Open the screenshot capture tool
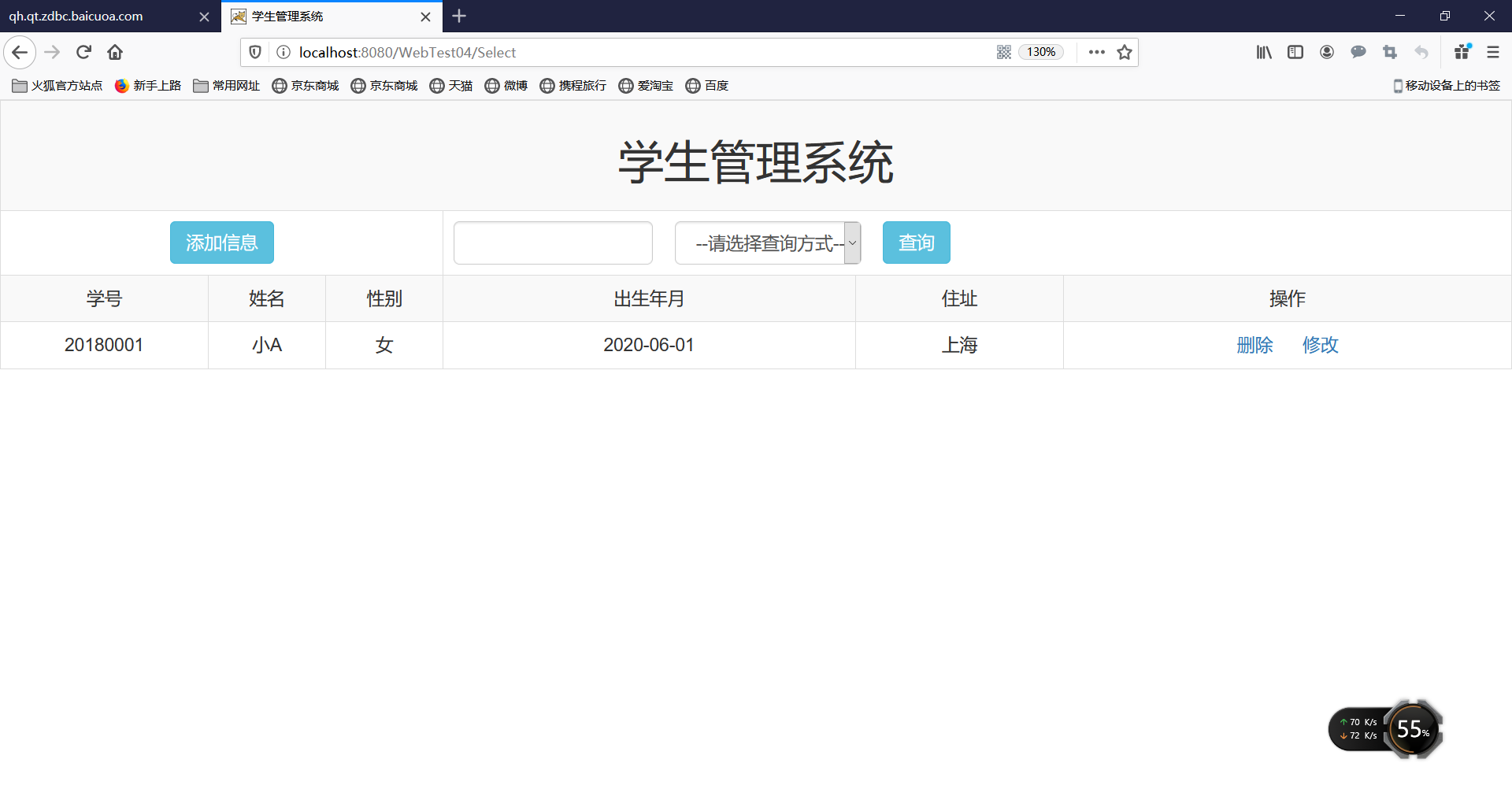This screenshot has width=1512, height=811. pyautogui.click(x=1390, y=52)
